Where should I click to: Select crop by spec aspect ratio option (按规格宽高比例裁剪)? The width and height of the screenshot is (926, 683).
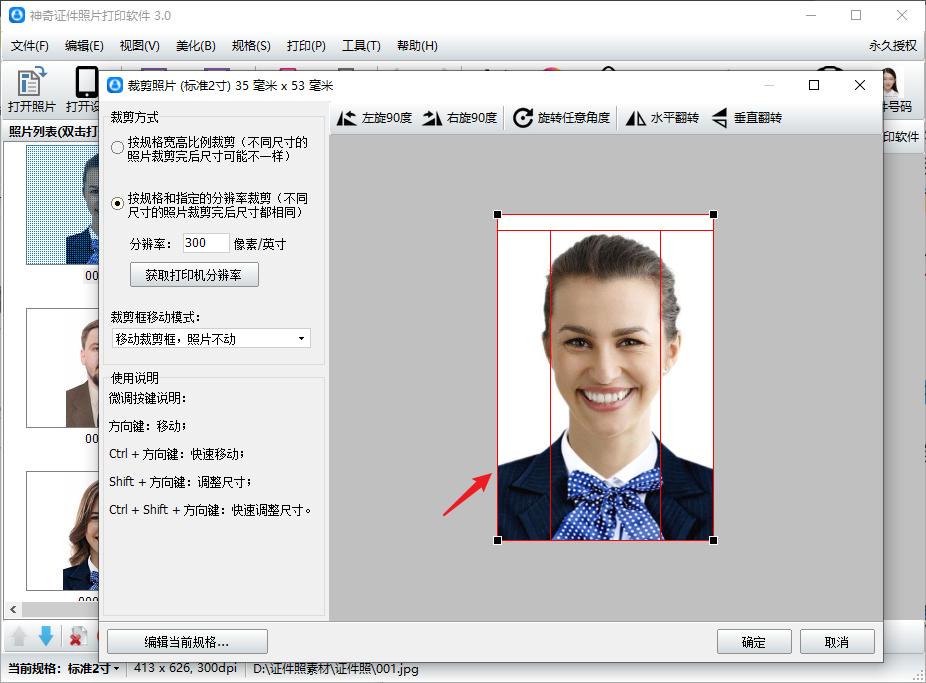(118, 148)
